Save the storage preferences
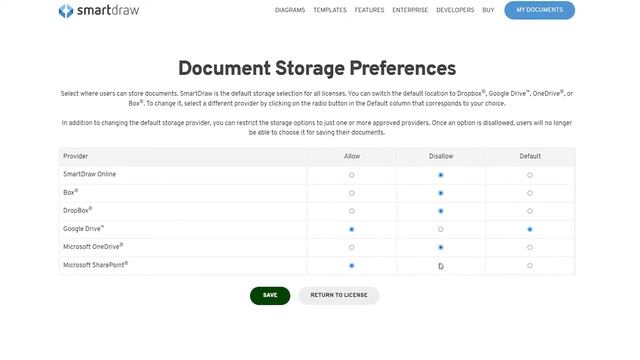Image resolution: width=640 pixels, height=360 pixels. pos(270,296)
